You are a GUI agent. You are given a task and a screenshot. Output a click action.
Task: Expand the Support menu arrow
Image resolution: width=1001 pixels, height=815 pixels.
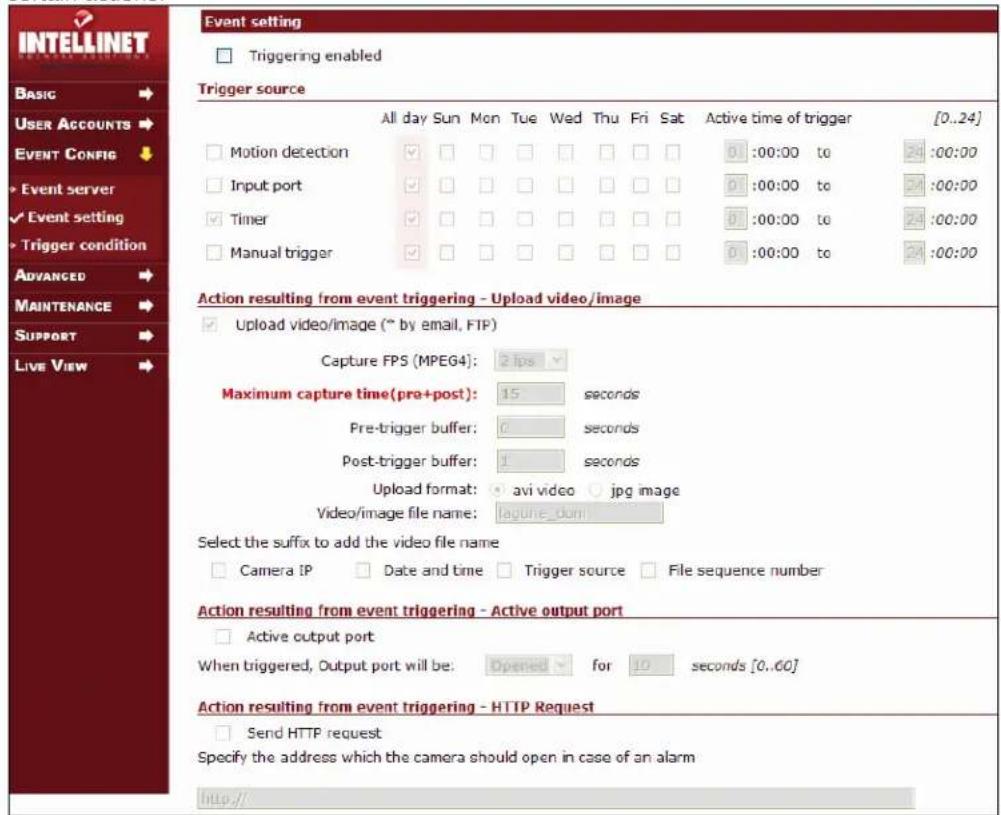(x=146, y=336)
